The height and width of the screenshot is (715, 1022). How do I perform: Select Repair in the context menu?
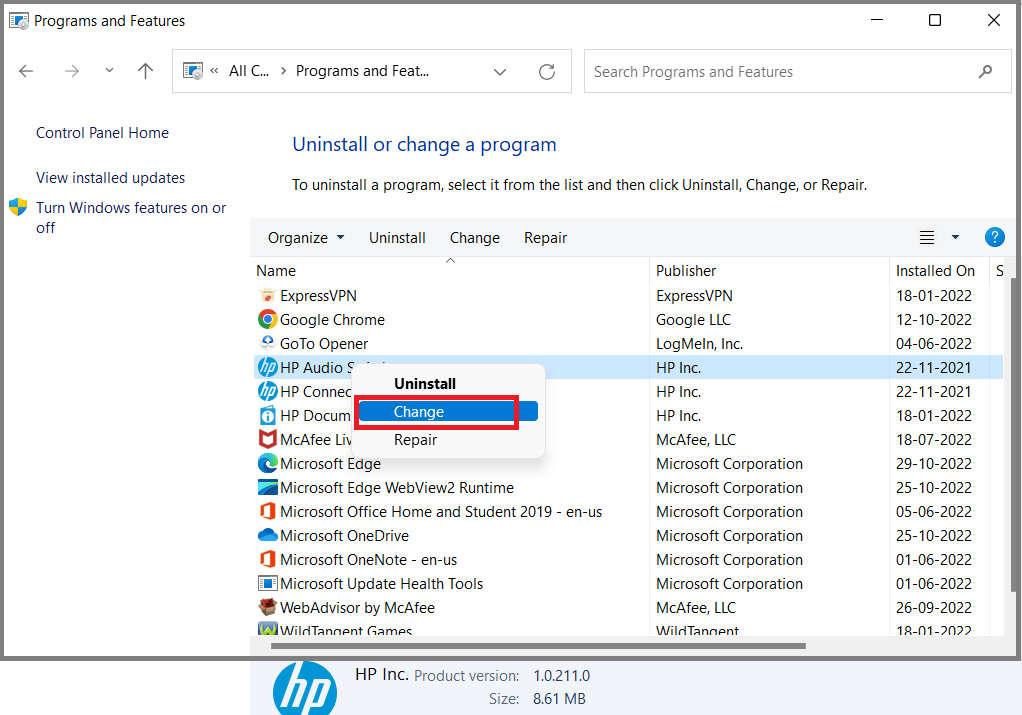tap(415, 439)
